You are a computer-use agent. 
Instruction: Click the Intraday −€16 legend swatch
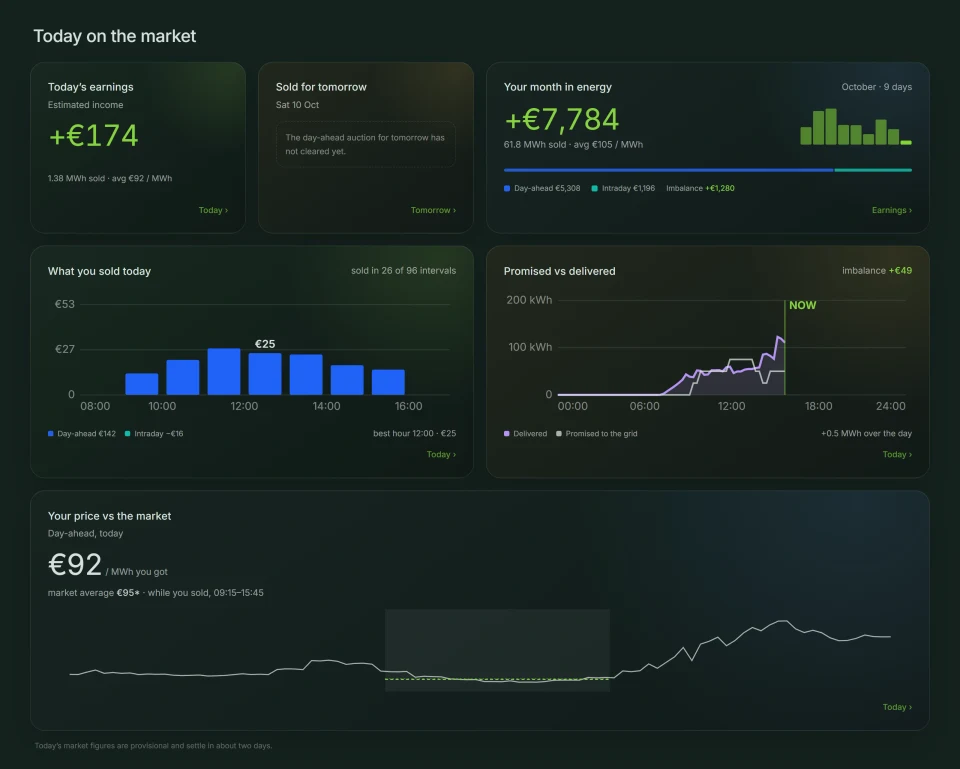click(127, 433)
